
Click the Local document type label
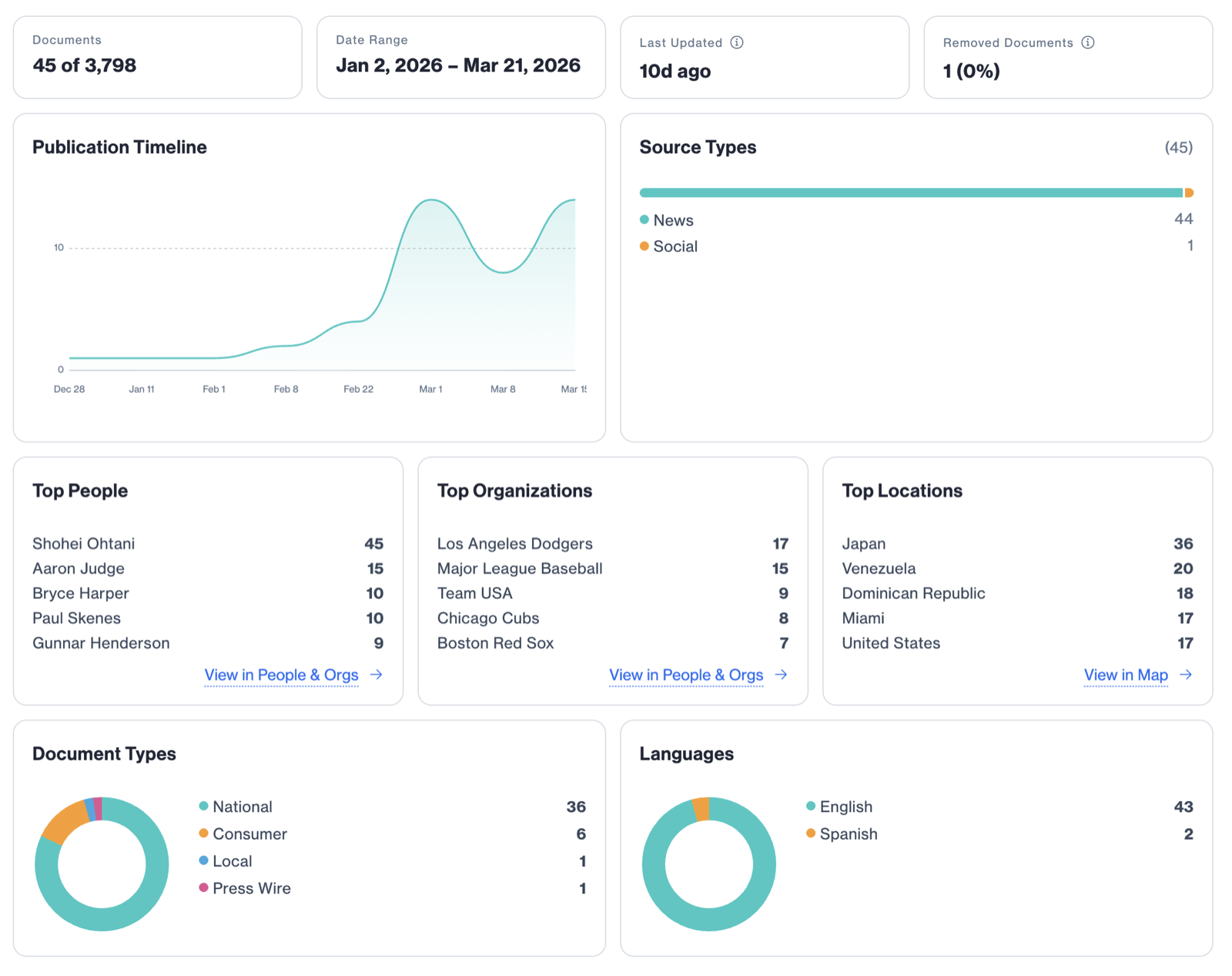pyautogui.click(x=233, y=861)
